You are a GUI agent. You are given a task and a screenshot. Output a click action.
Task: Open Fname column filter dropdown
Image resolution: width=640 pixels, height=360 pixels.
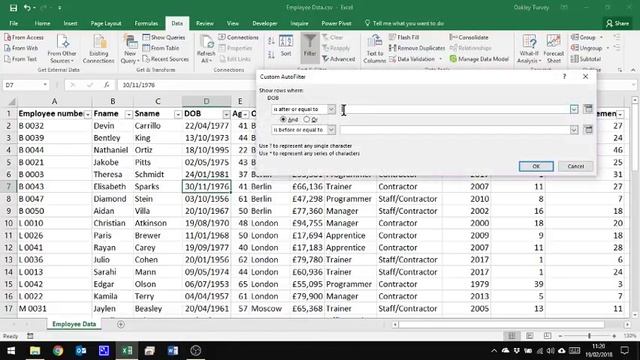point(128,114)
